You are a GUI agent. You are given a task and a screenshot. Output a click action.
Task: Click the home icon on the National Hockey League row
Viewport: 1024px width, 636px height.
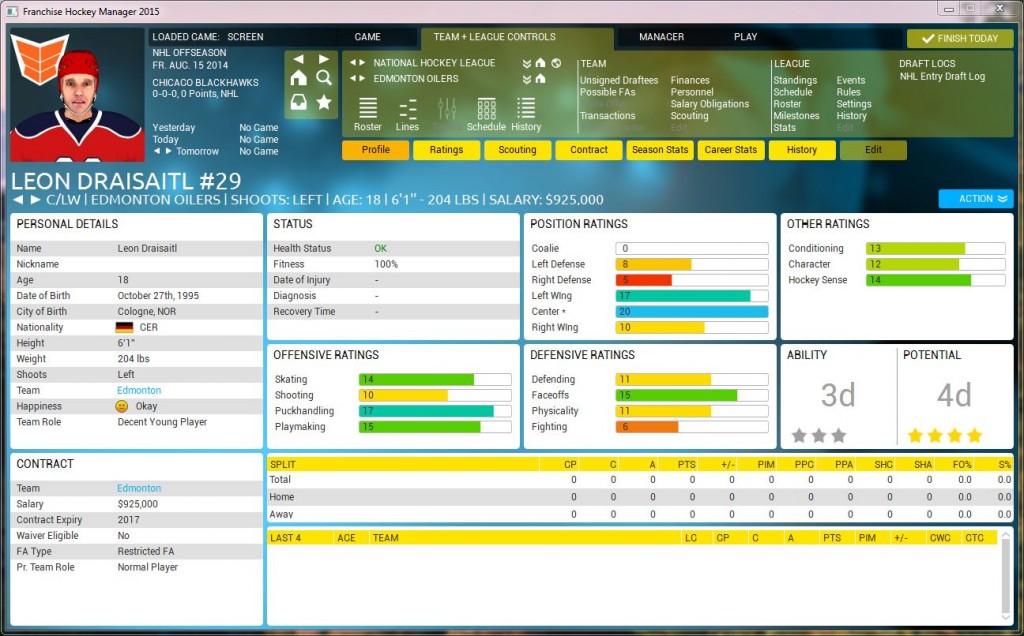[540, 63]
